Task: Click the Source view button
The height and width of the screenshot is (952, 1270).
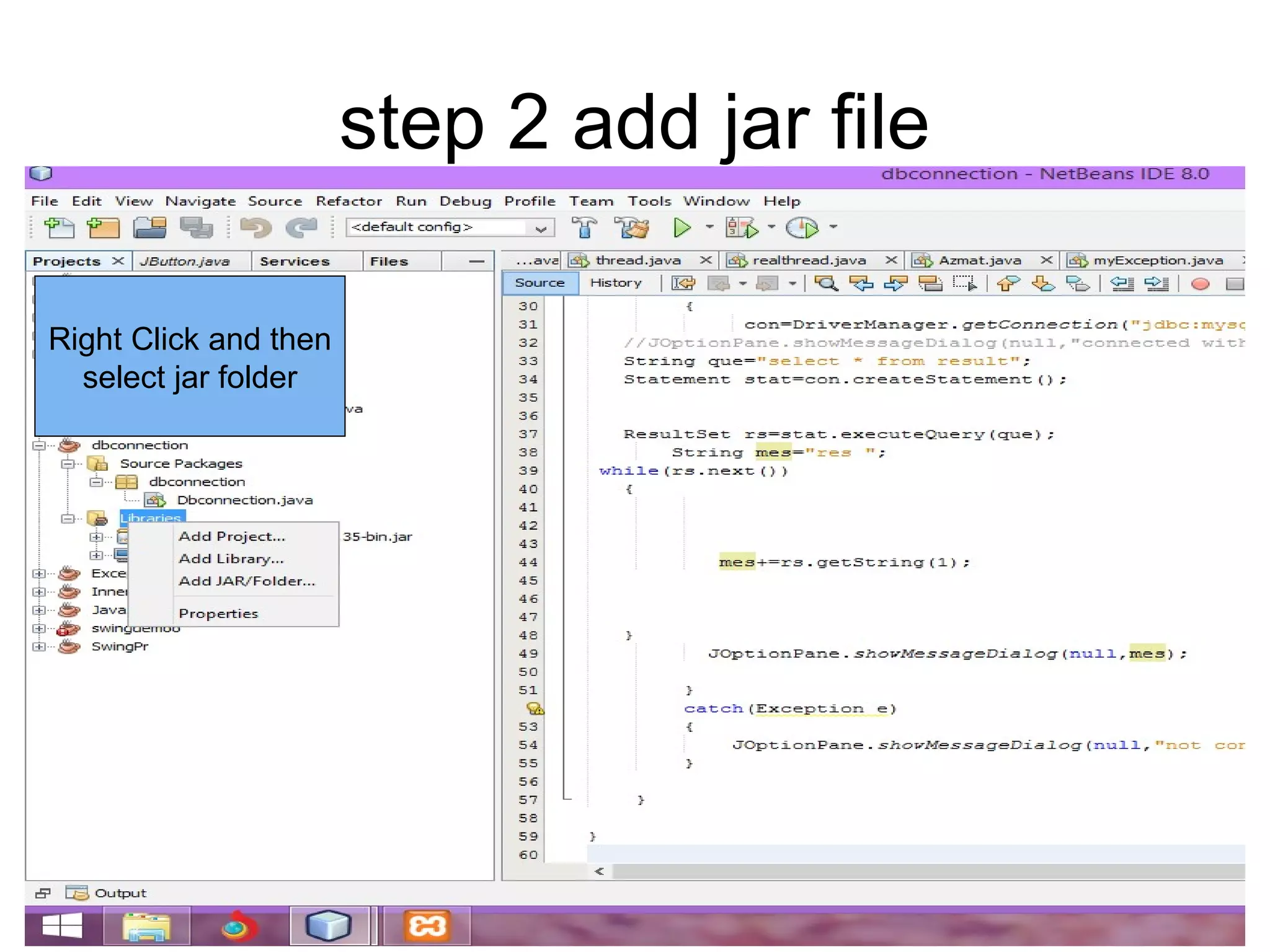Action: click(x=540, y=283)
